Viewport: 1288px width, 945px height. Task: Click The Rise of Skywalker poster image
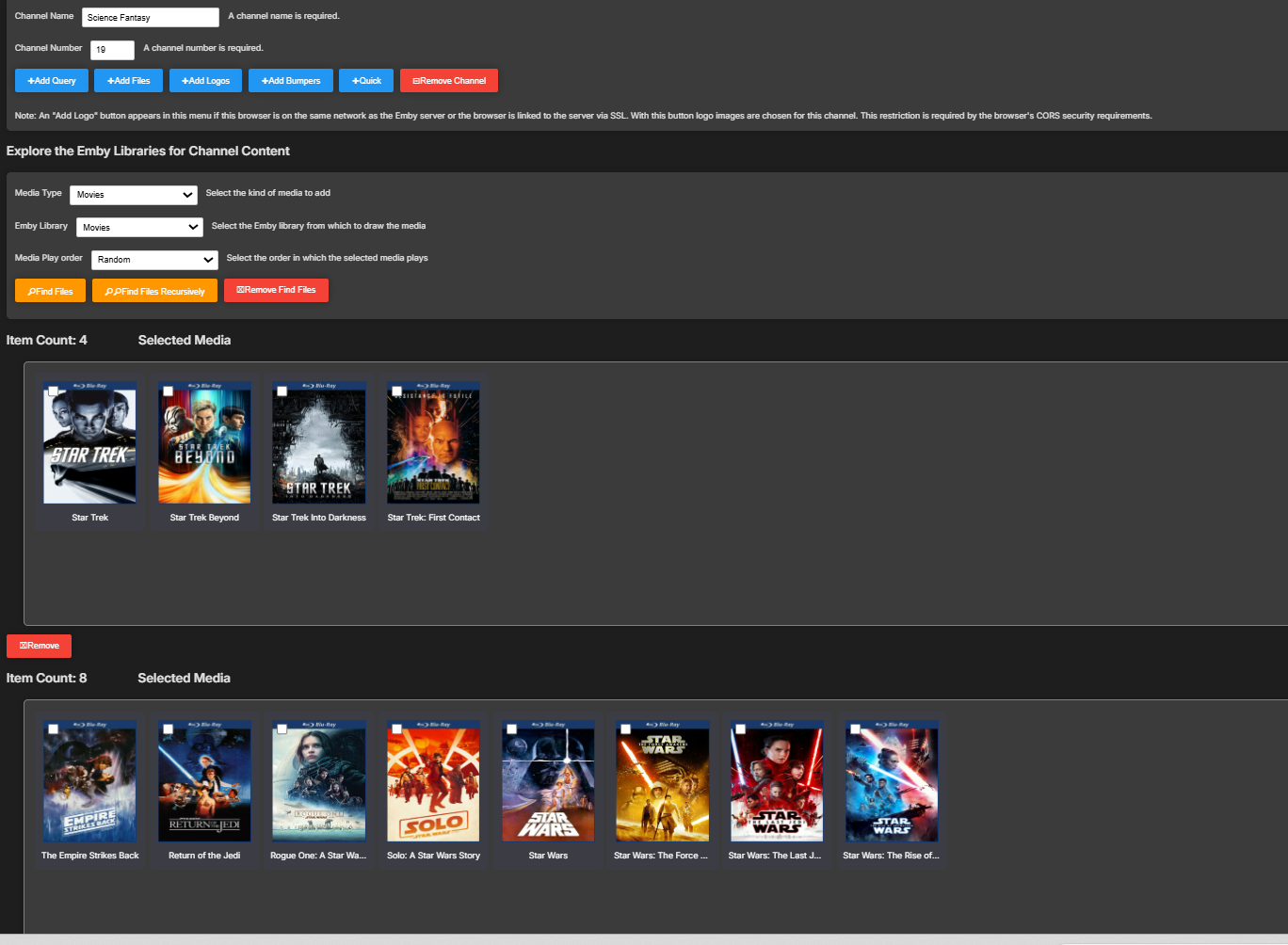pos(892,781)
